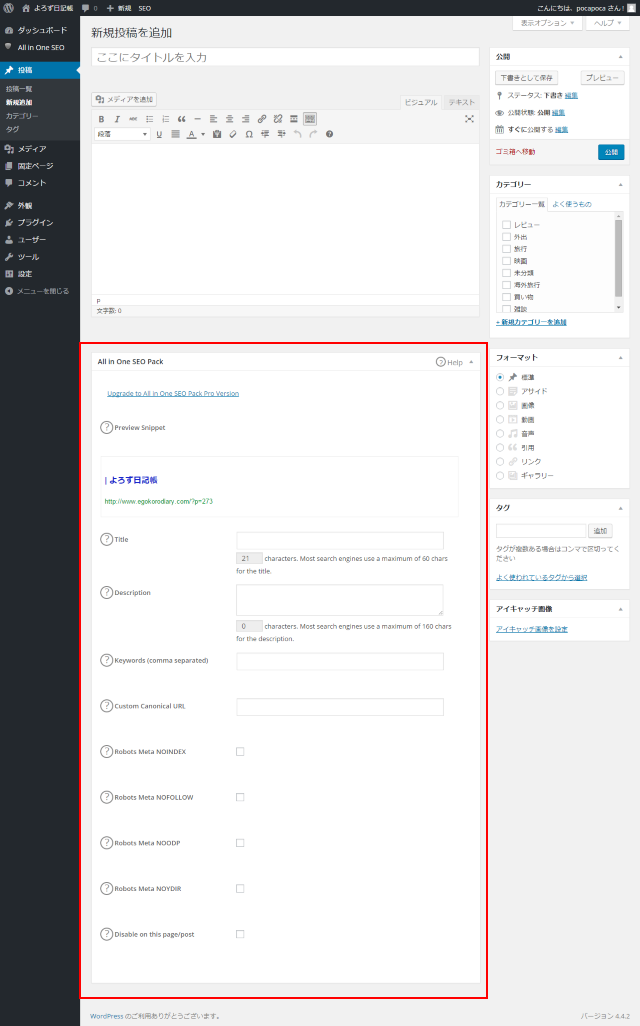Toggle italic formatting in editor toolbar
The width and height of the screenshot is (640, 1026).
(117, 119)
